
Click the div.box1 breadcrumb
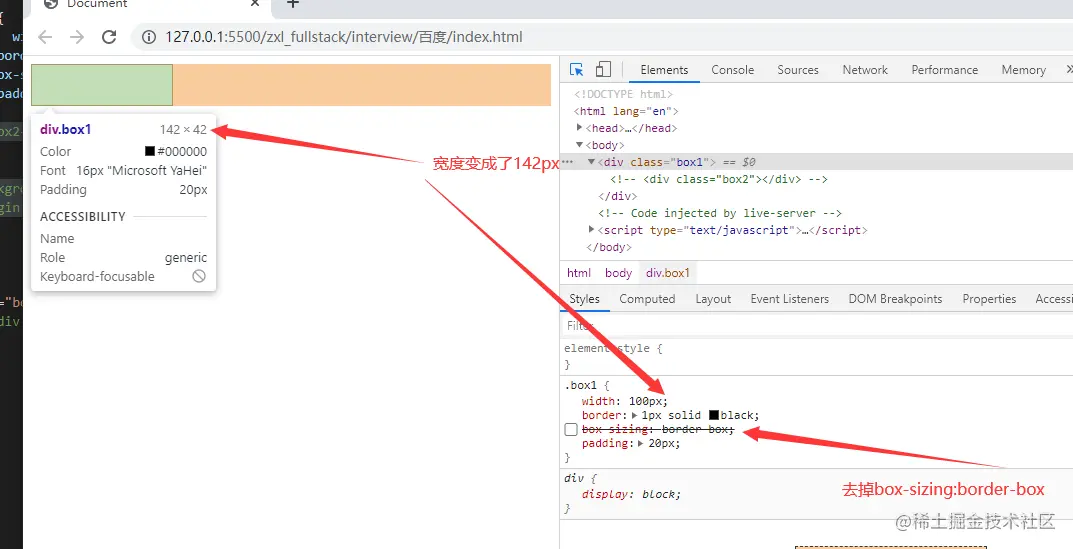pyautogui.click(x=668, y=272)
